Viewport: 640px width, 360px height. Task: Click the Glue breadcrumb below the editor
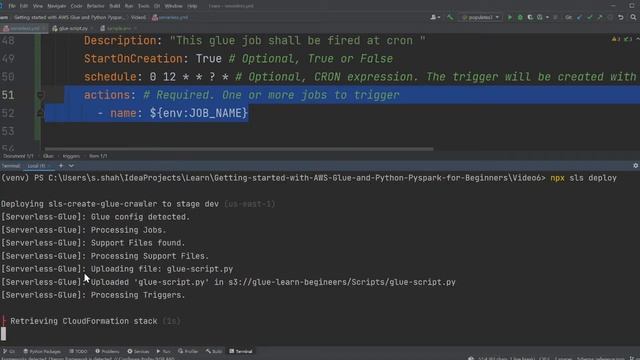point(48,156)
